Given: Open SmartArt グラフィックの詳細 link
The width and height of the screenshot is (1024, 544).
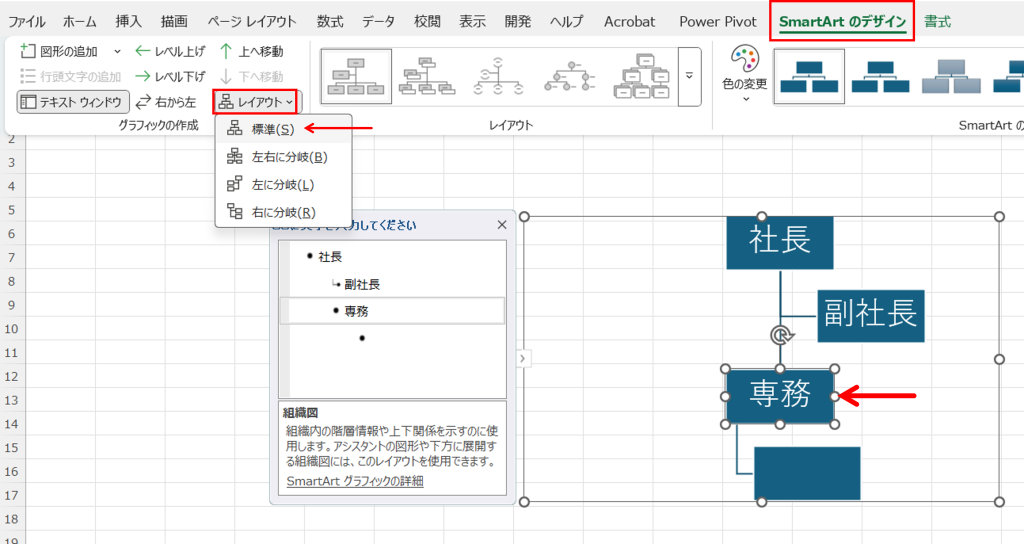Looking at the screenshot, I should coord(355,481).
